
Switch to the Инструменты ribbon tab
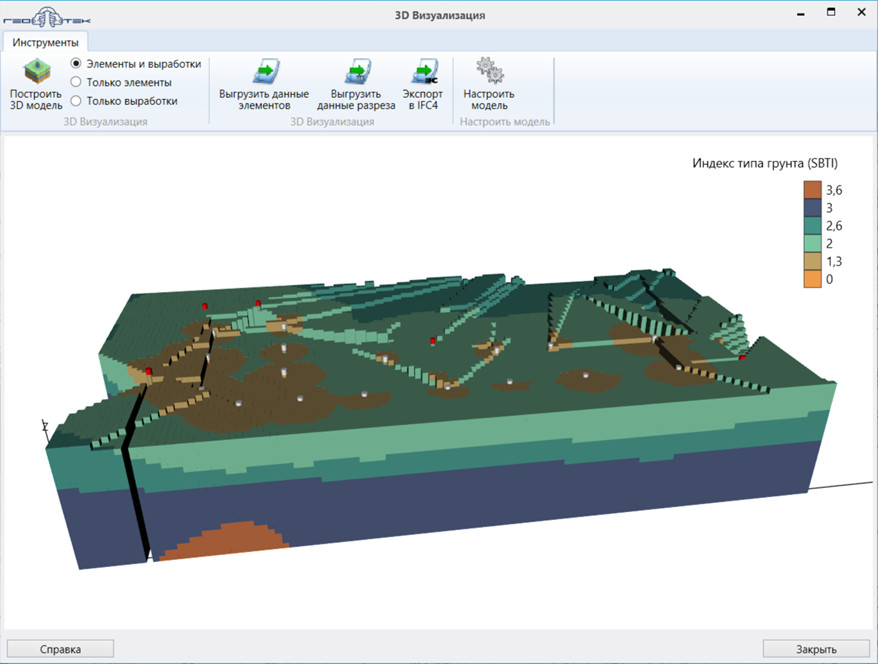46,42
